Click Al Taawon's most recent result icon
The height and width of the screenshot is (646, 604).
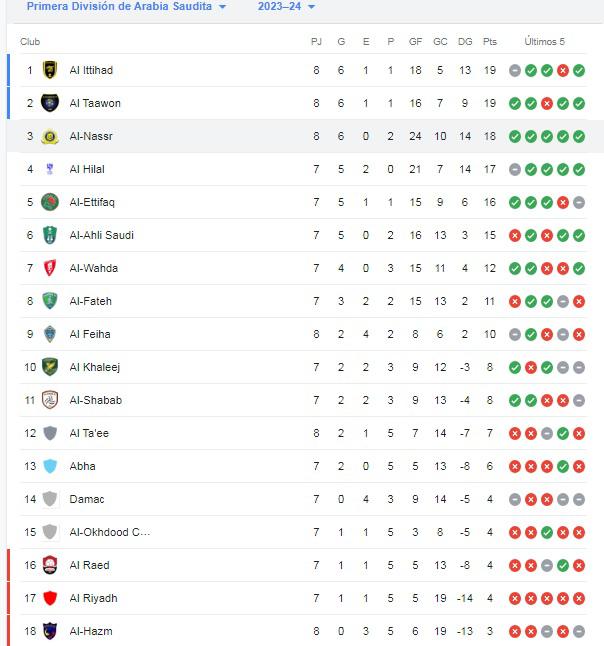(x=579, y=103)
